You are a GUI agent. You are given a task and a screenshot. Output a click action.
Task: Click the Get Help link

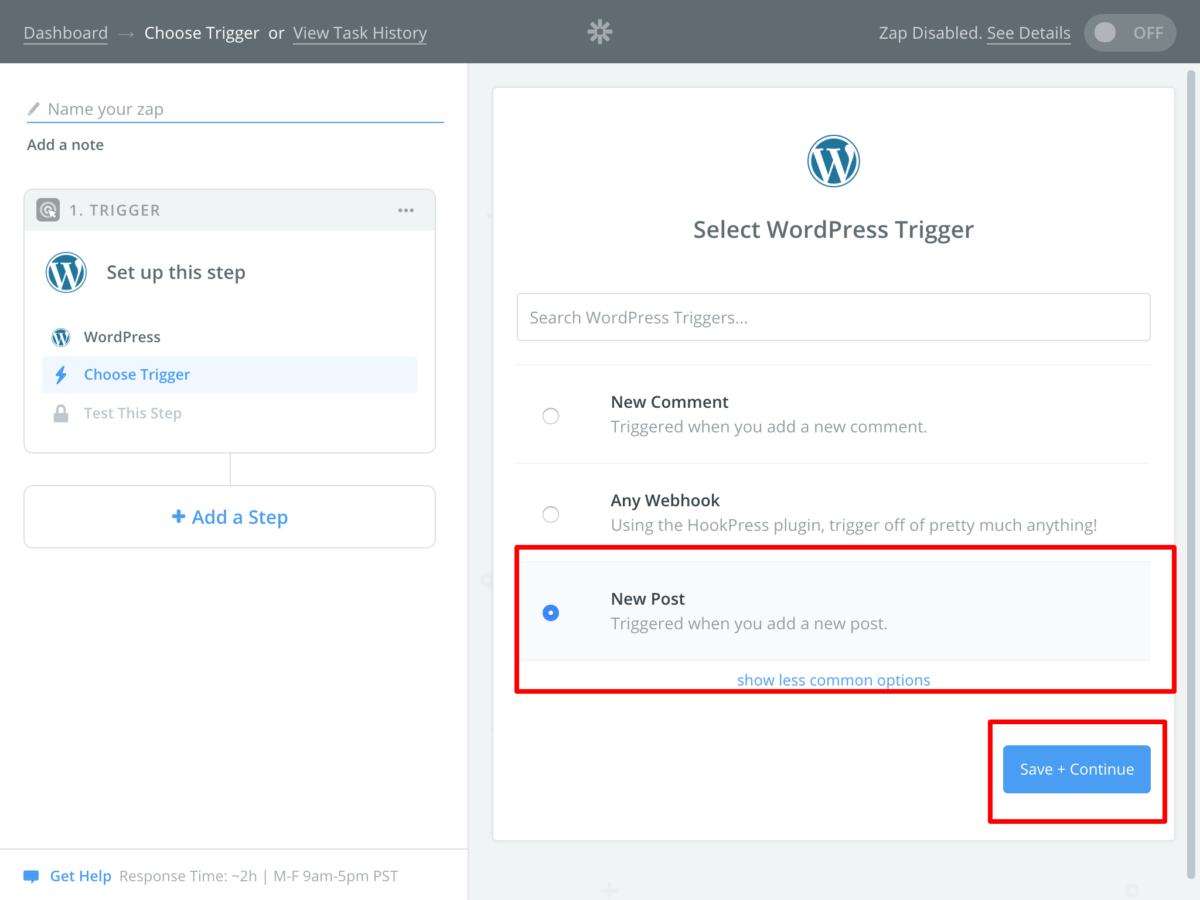pyautogui.click(x=80, y=876)
